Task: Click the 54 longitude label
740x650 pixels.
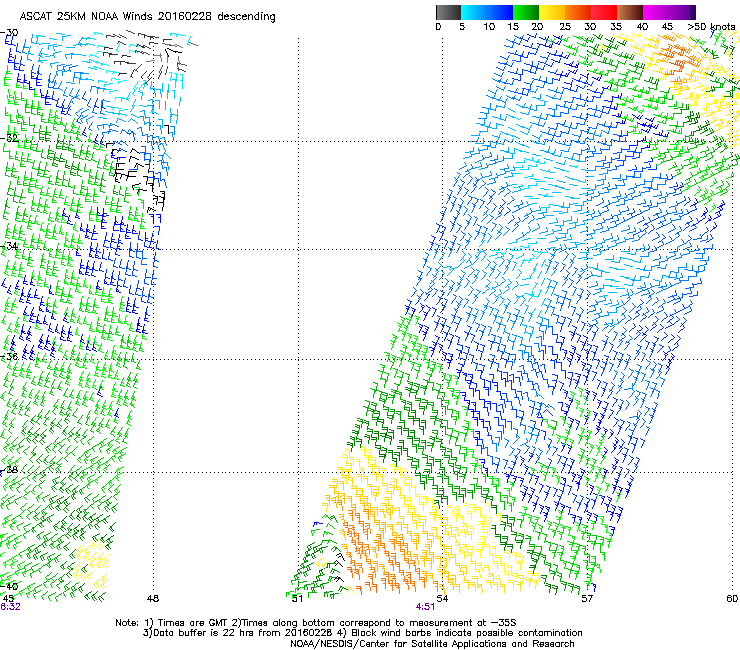Action: [442, 599]
